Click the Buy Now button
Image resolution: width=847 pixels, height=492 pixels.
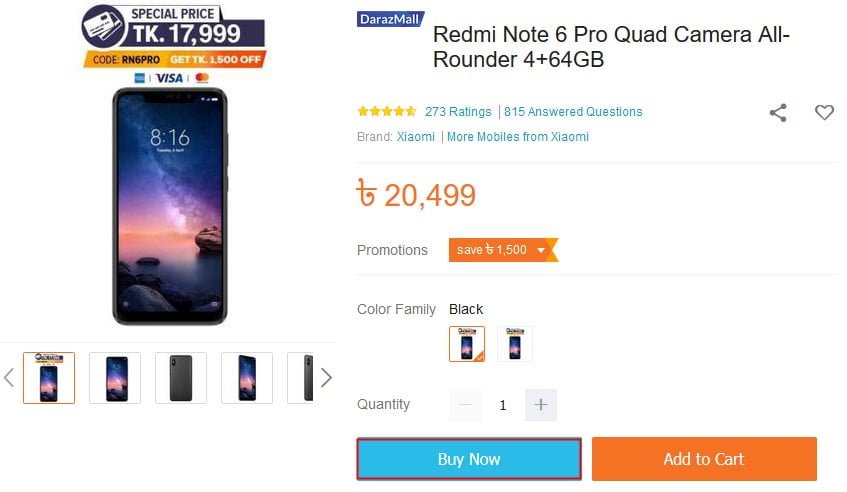point(469,459)
